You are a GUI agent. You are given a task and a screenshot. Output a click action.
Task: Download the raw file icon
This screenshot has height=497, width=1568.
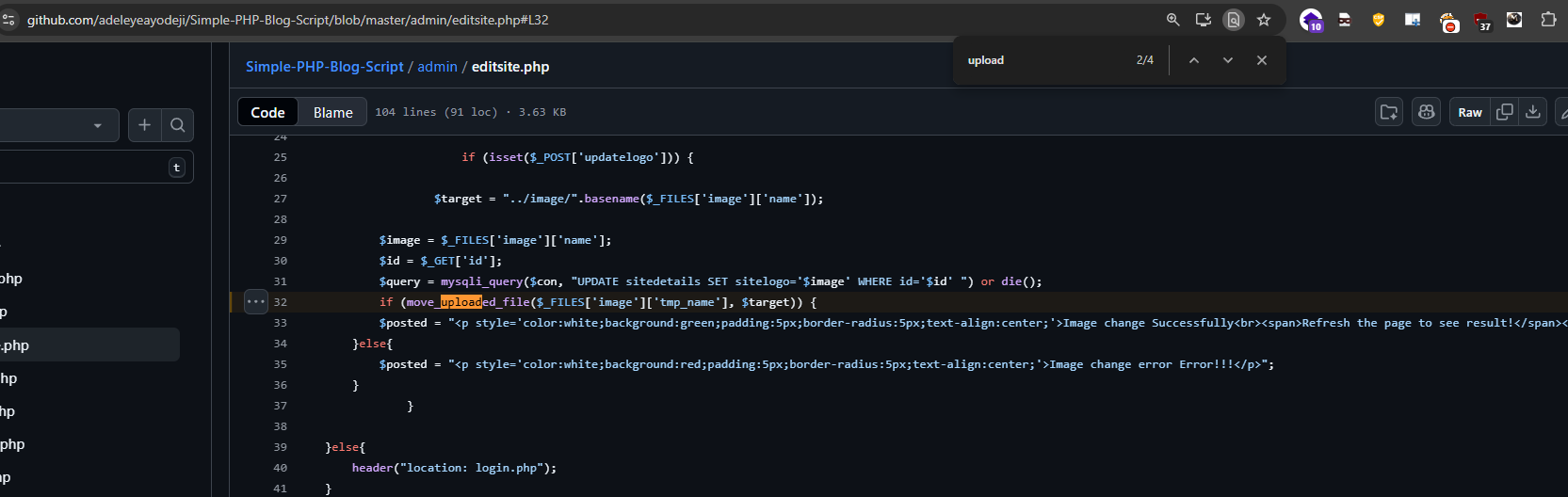pyautogui.click(x=1533, y=112)
